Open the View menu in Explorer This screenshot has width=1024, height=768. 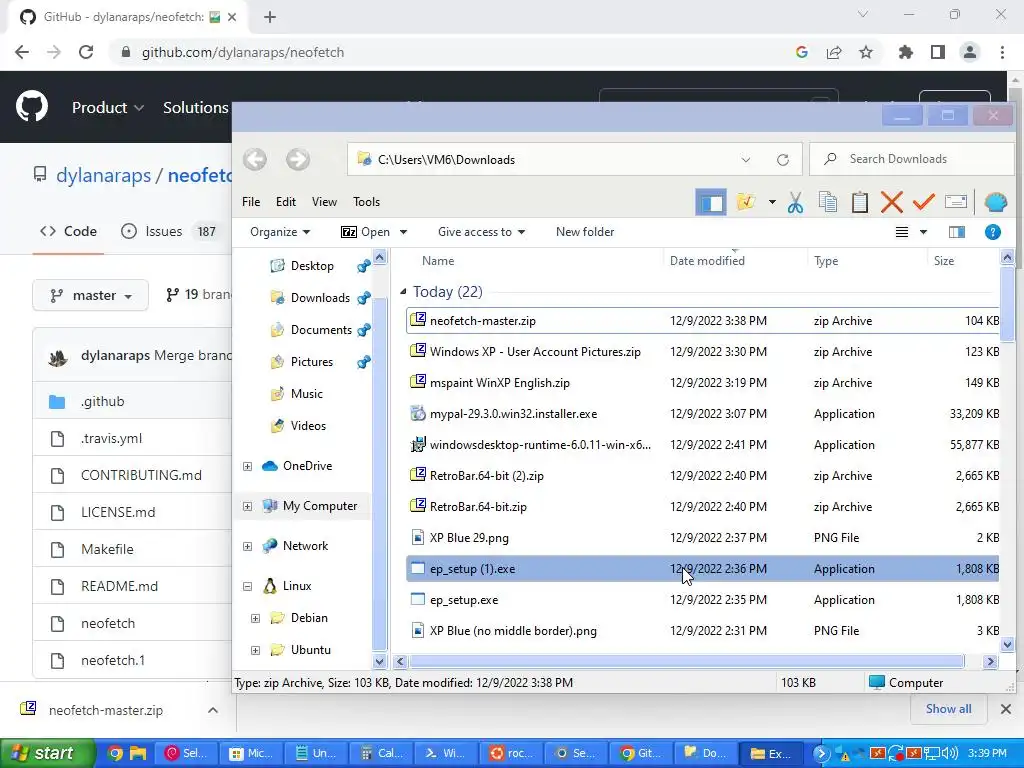[x=324, y=202]
